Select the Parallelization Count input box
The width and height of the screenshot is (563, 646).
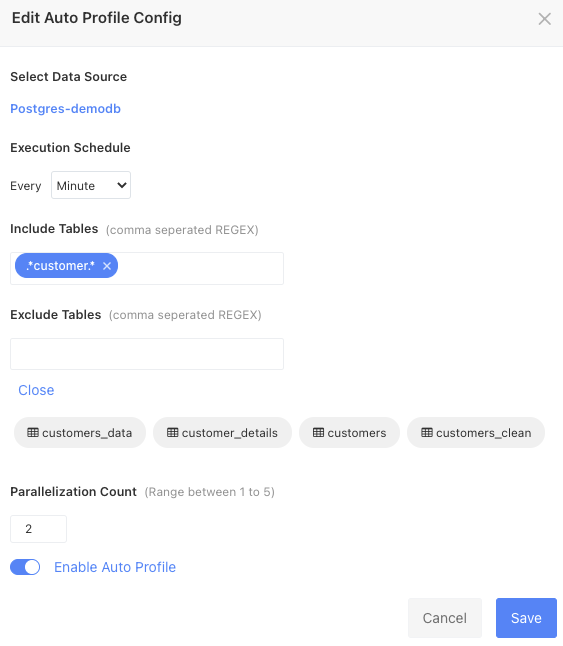click(x=38, y=529)
